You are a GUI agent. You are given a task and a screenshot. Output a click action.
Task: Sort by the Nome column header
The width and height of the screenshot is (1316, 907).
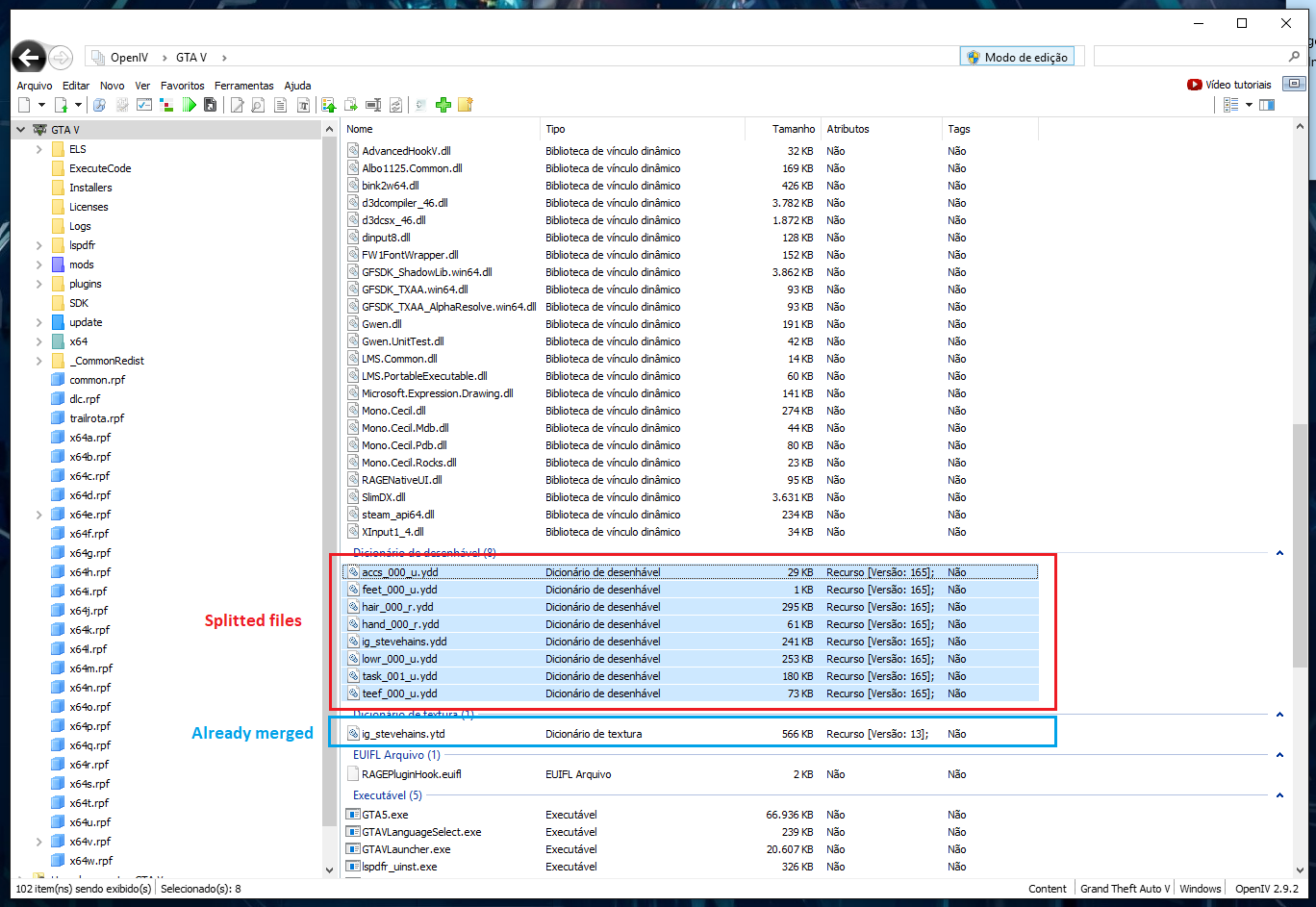pyautogui.click(x=442, y=129)
